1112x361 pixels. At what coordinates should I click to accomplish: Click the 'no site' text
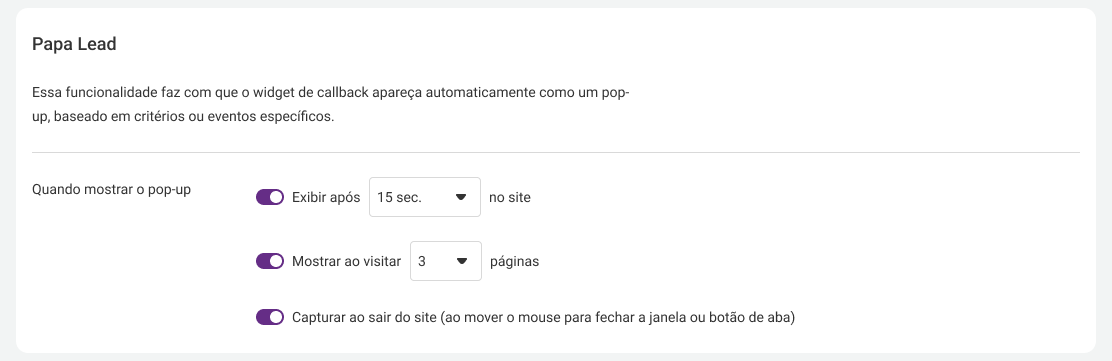[x=510, y=197]
